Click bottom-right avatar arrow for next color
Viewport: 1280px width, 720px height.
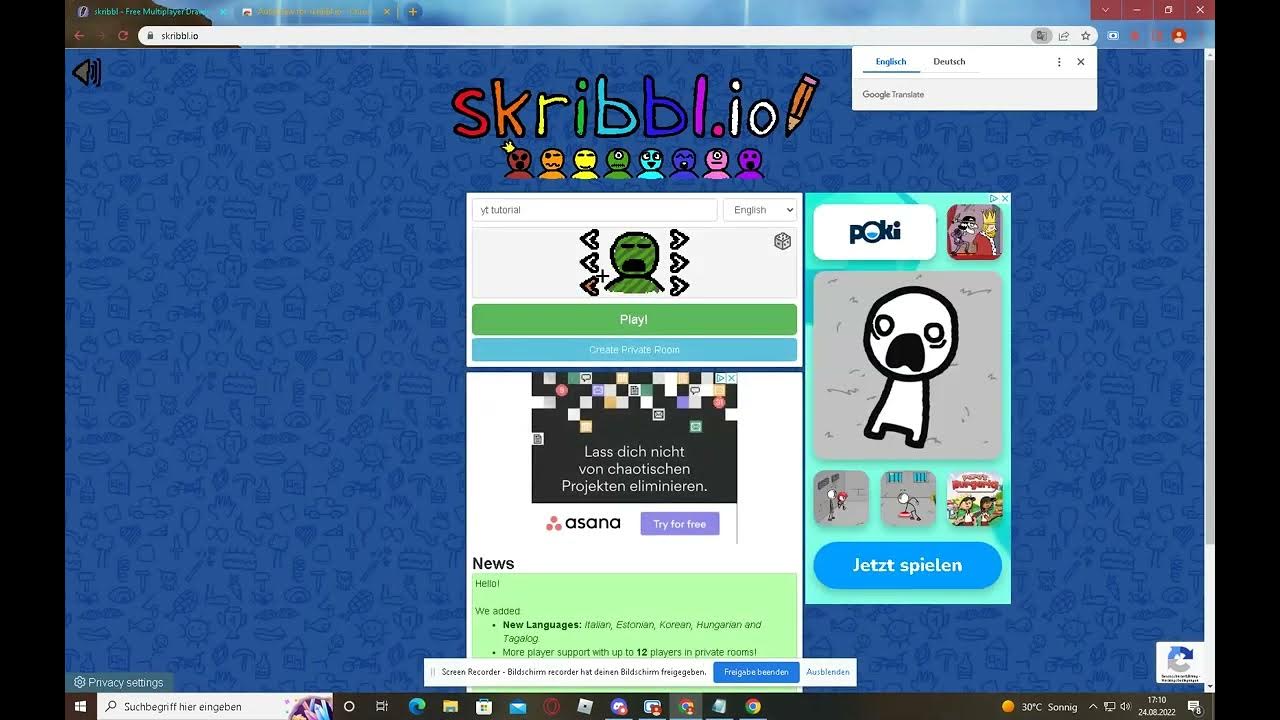coord(679,286)
